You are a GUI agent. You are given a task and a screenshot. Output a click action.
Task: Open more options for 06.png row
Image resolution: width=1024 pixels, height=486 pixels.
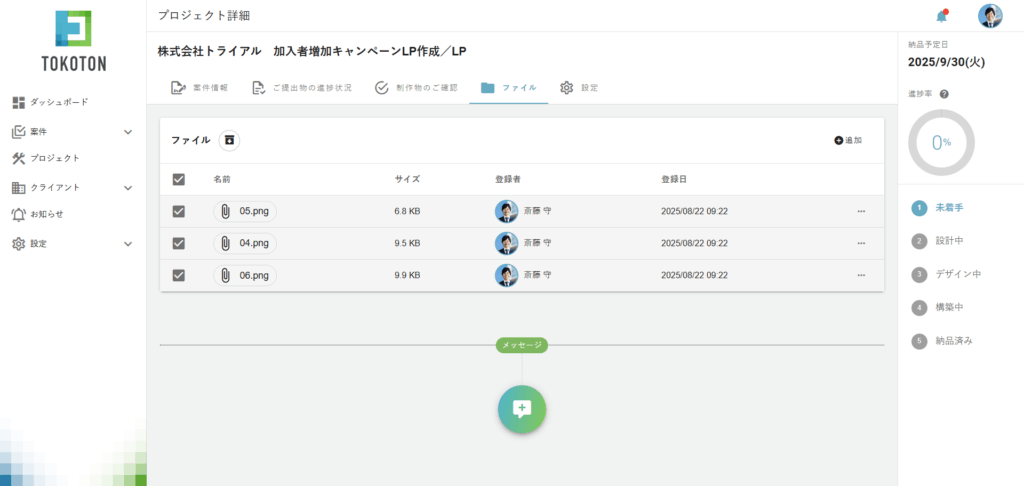click(861, 275)
